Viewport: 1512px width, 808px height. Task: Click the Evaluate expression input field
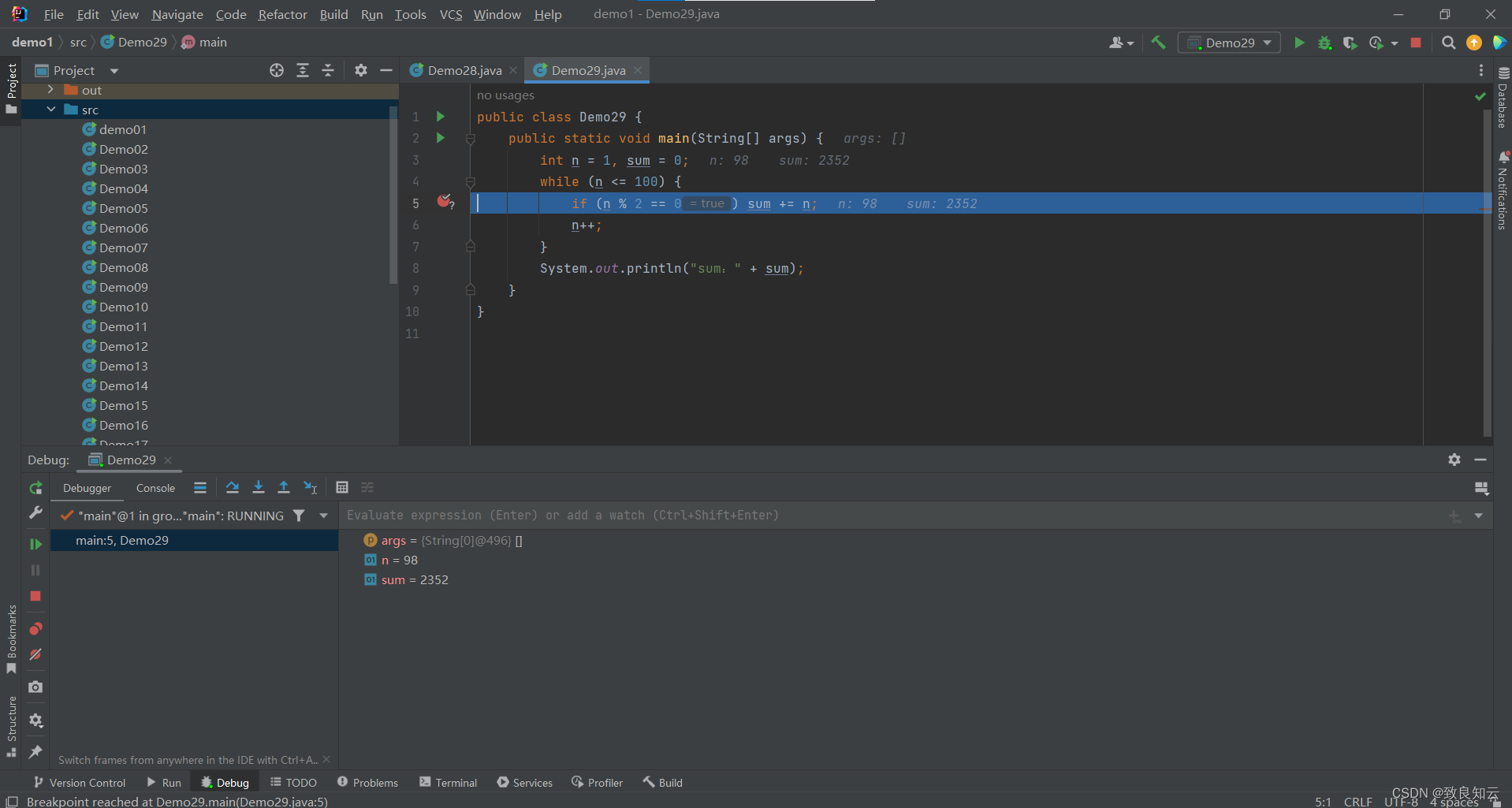coord(891,516)
